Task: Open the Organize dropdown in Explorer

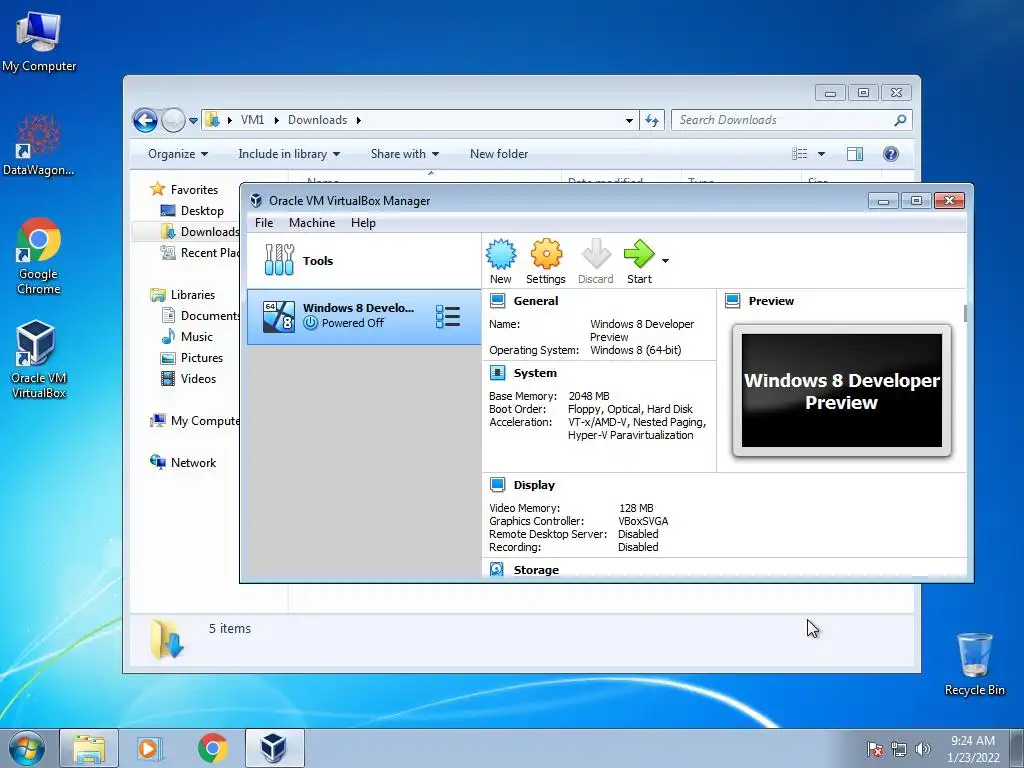Action: pos(178,154)
